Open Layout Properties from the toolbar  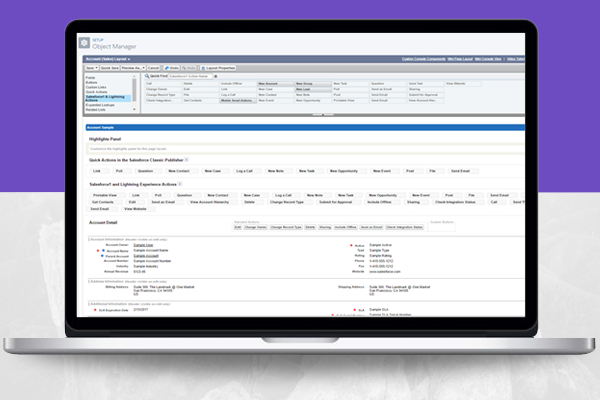(x=218, y=68)
